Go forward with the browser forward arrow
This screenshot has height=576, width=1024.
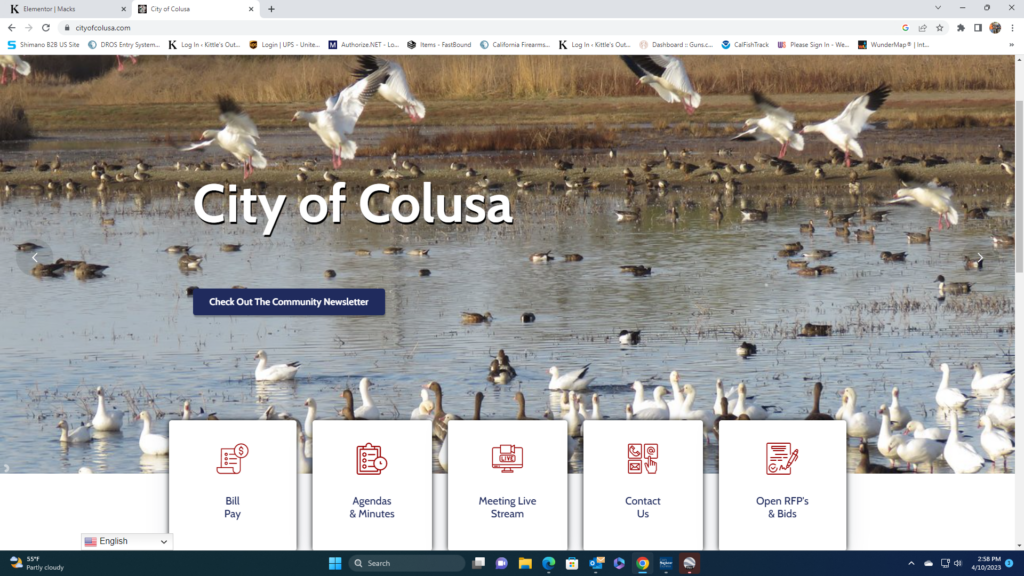point(29,27)
